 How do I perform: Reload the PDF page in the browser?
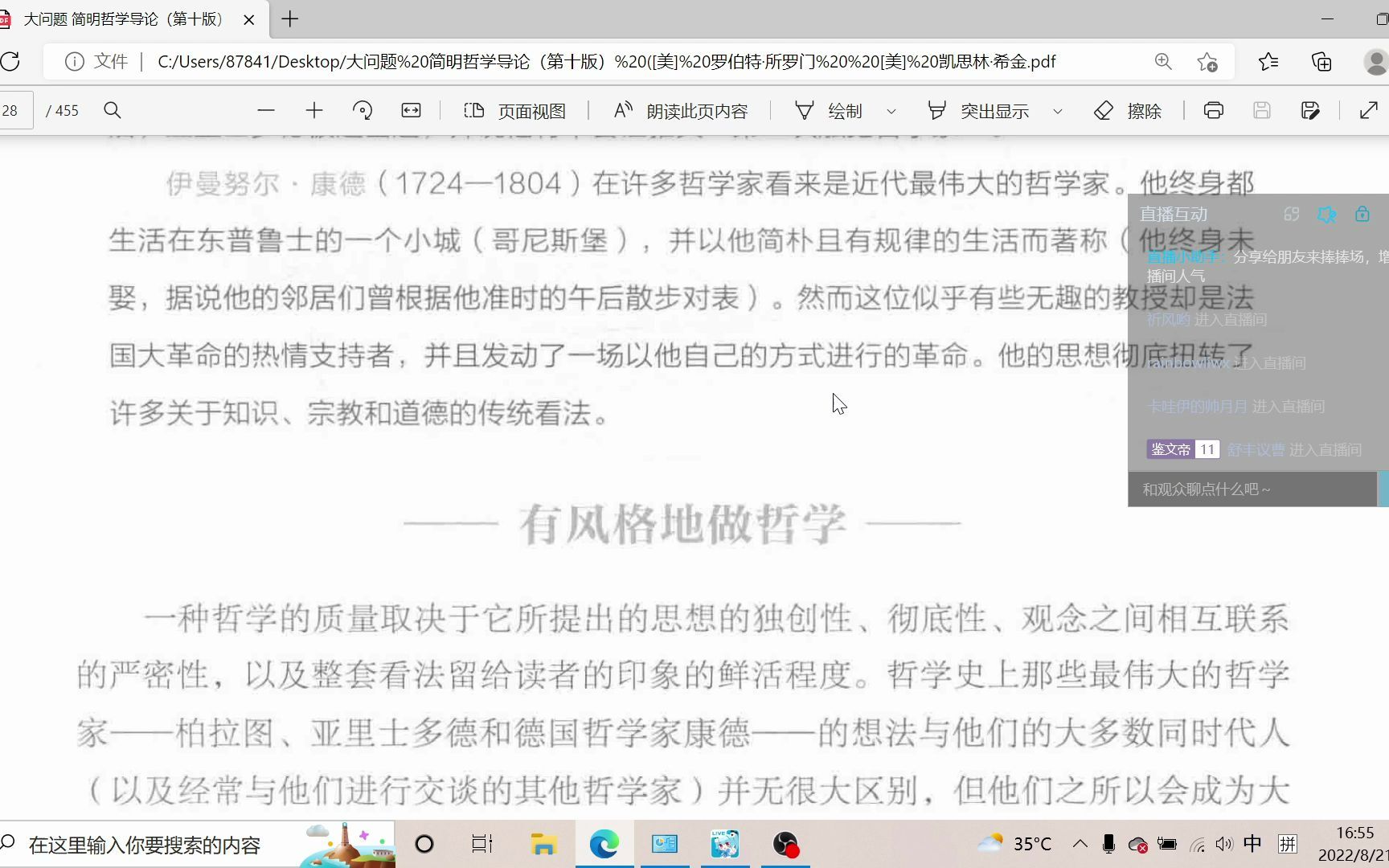pos(10,62)
